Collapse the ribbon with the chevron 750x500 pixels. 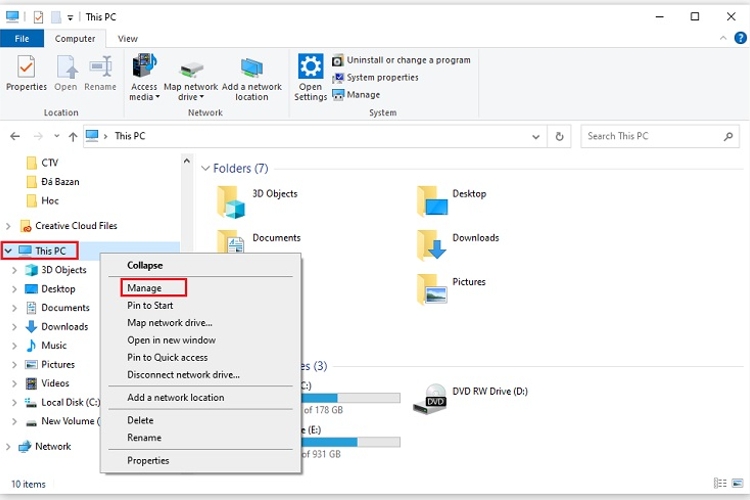click(x=723, y=38)
